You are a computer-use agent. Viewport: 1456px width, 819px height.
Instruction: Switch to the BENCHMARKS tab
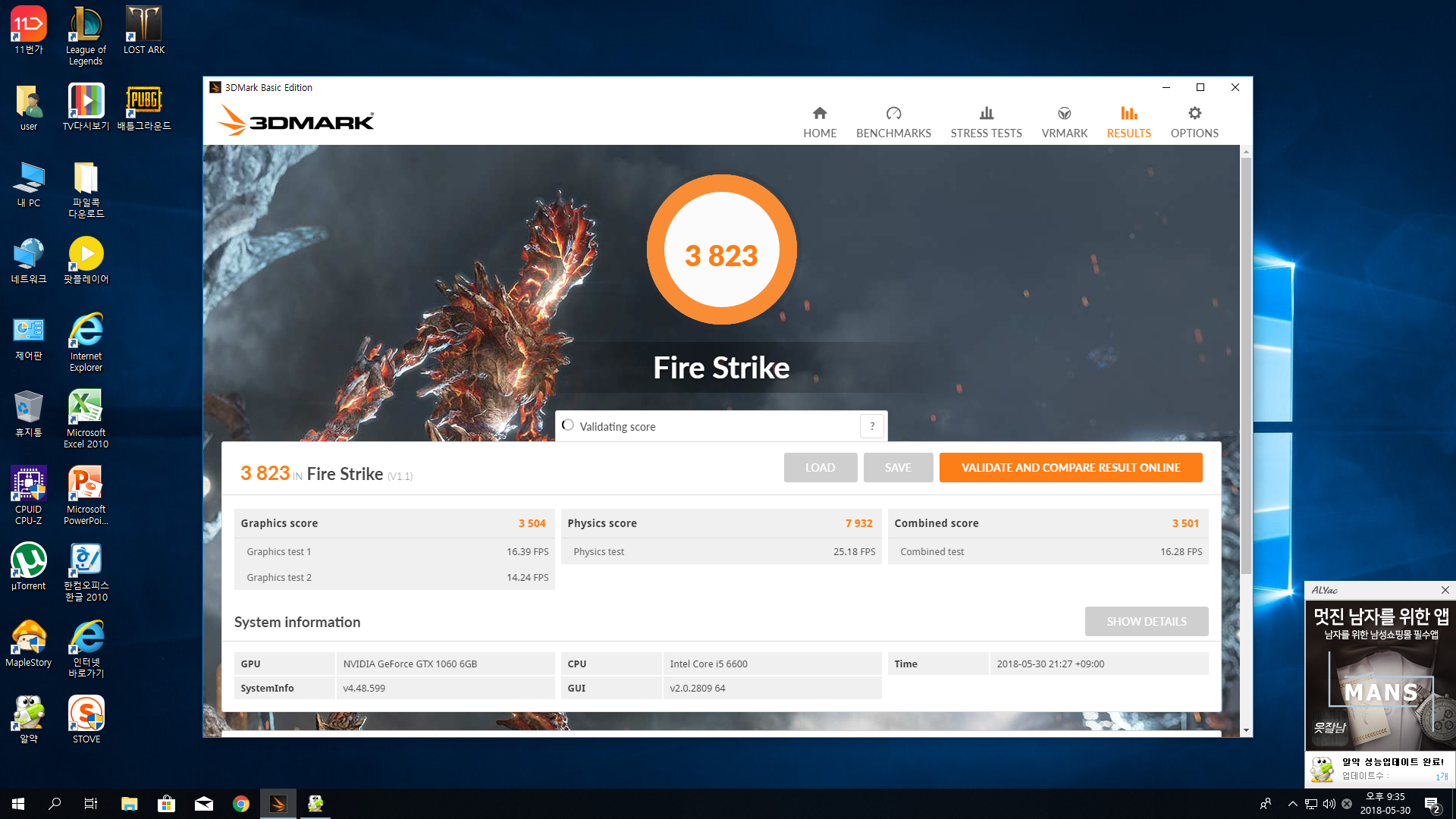tap(893, 122)
